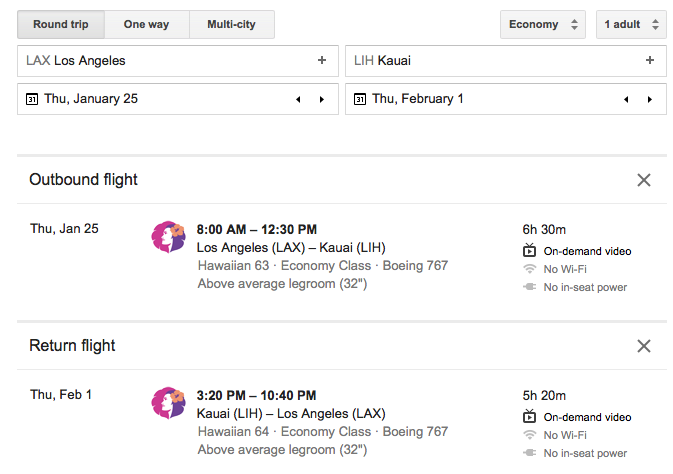This screenshot has height=474, width=673.
Task: Advance departure date to next day
Action: (321, 99)
